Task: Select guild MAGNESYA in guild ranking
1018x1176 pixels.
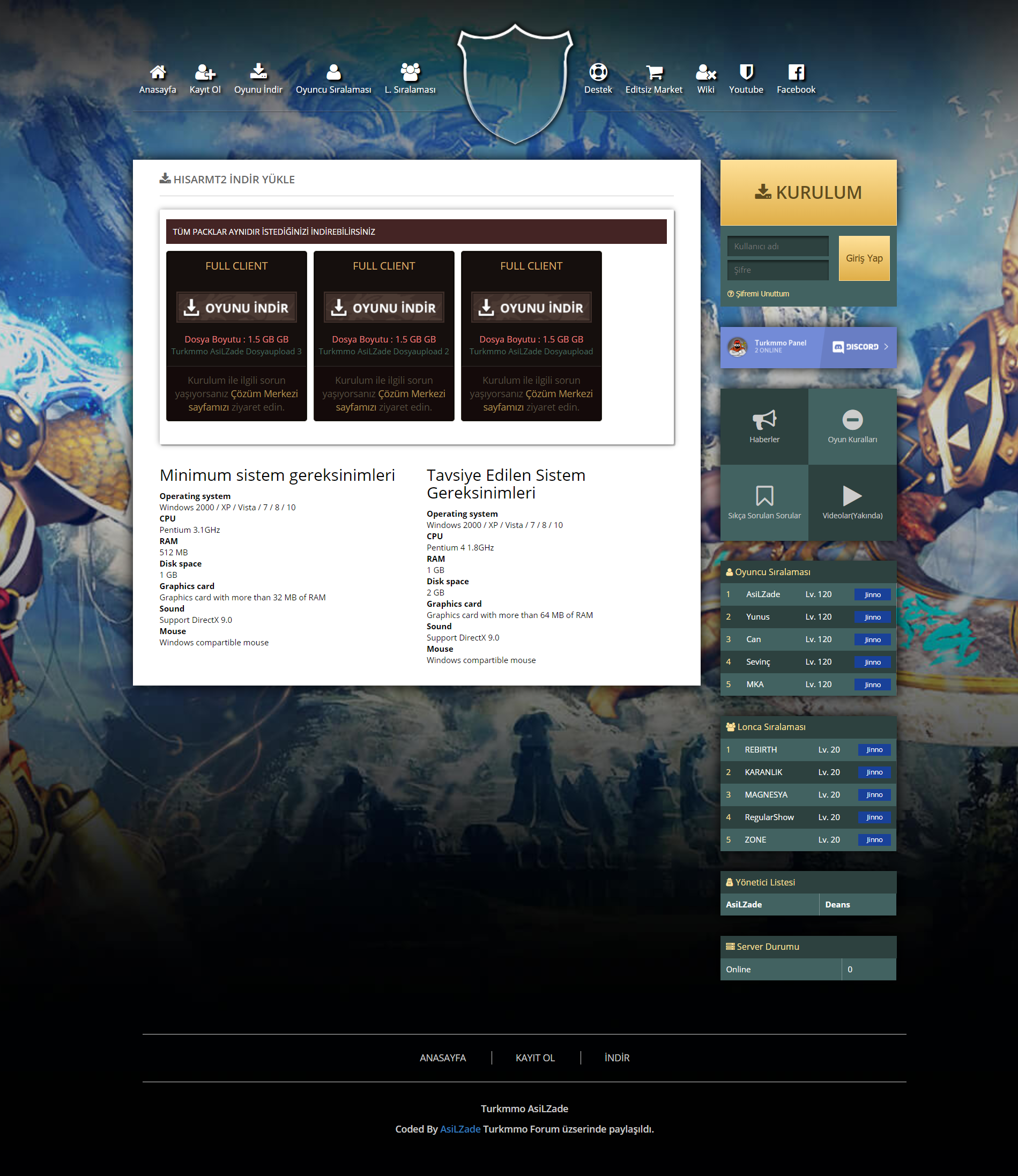Action: [766, 795]
